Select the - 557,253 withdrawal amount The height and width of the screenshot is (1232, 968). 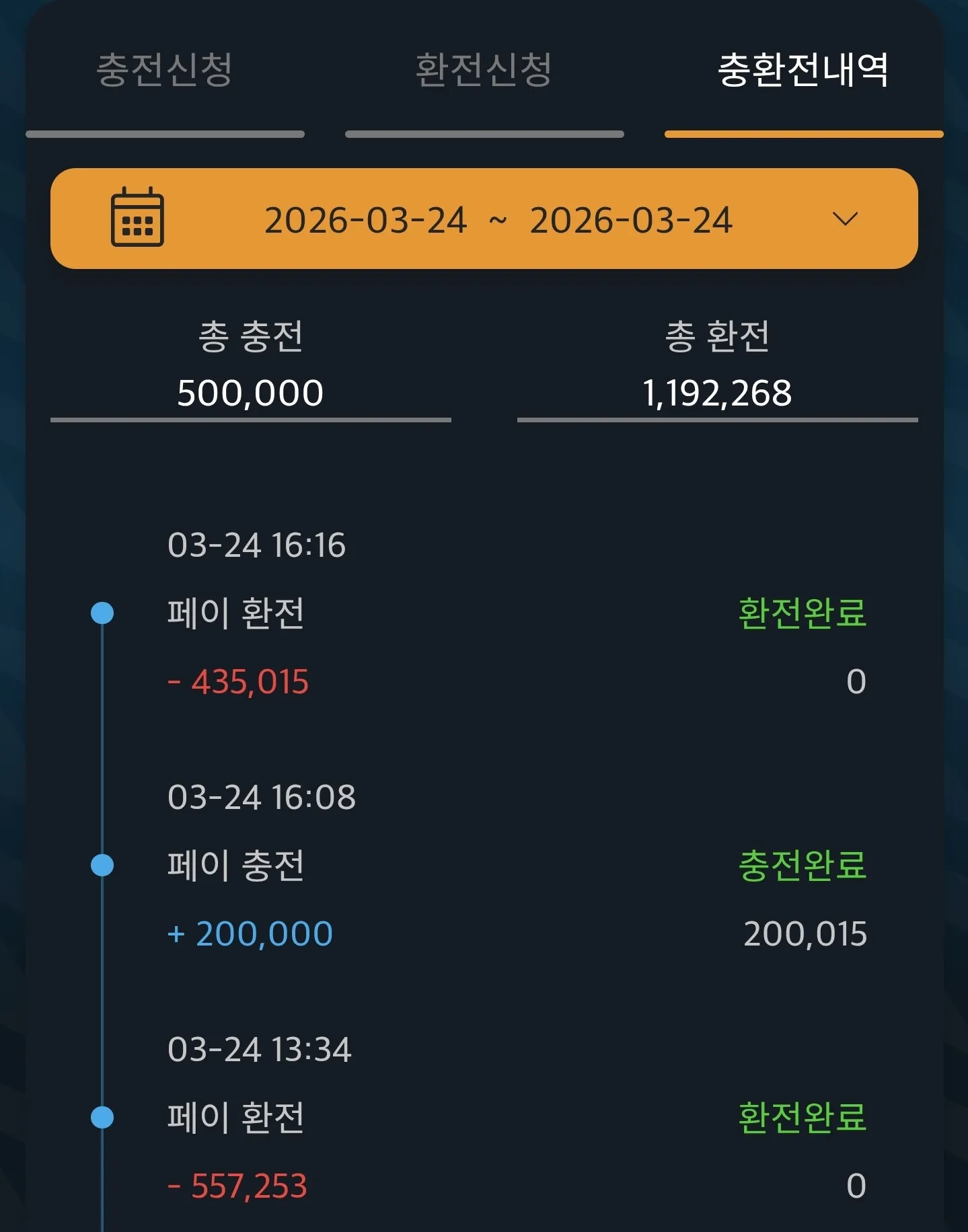point(237,1186)
